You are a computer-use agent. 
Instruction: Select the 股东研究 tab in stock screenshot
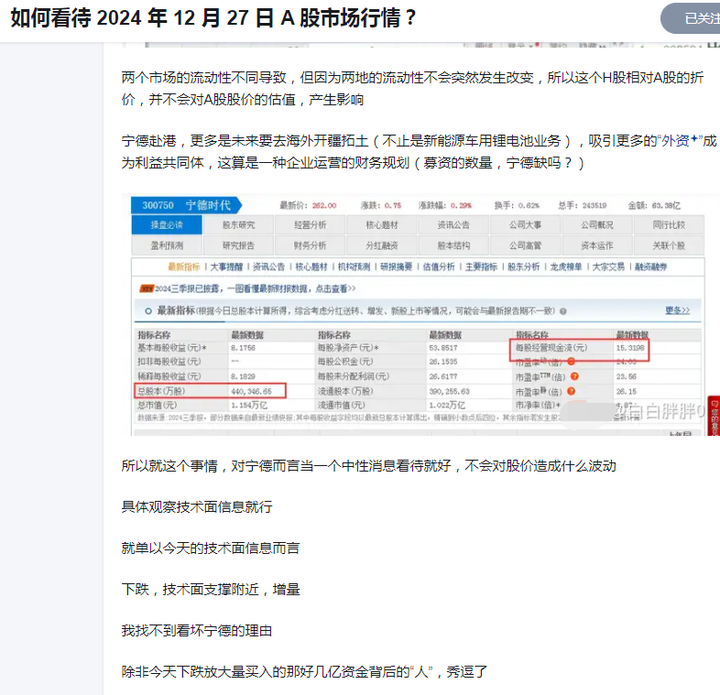tap(238, 225)
